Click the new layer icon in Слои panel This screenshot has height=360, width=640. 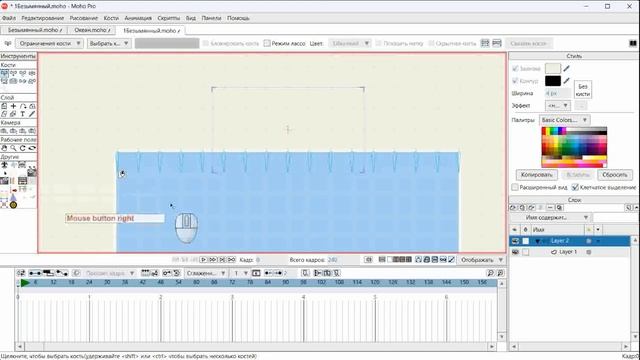pyautogui.click(x=513, y=208)
